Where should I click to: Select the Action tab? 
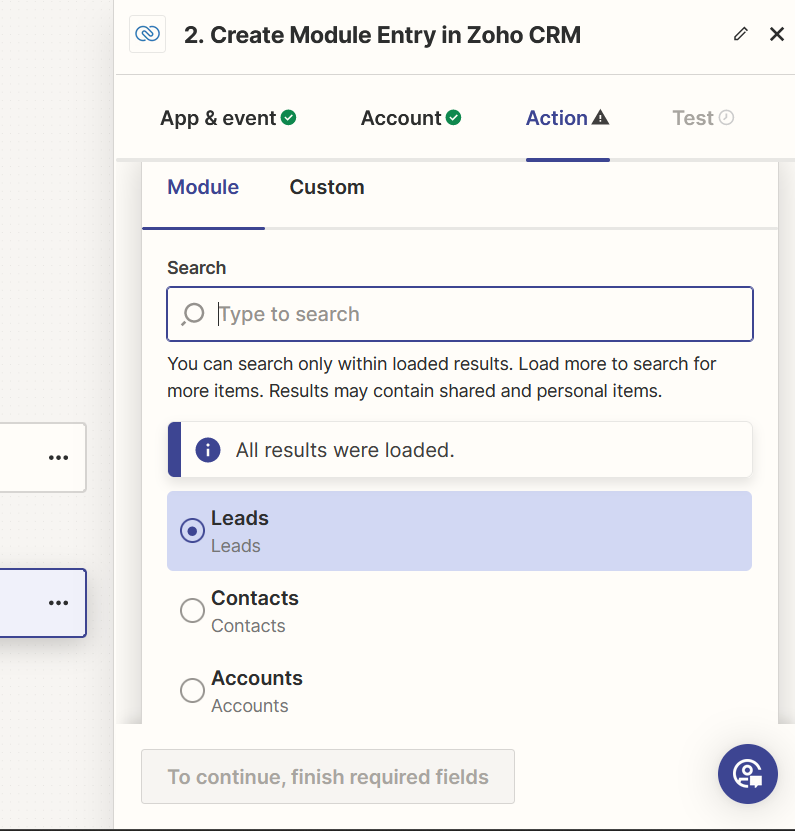point(557,118)
